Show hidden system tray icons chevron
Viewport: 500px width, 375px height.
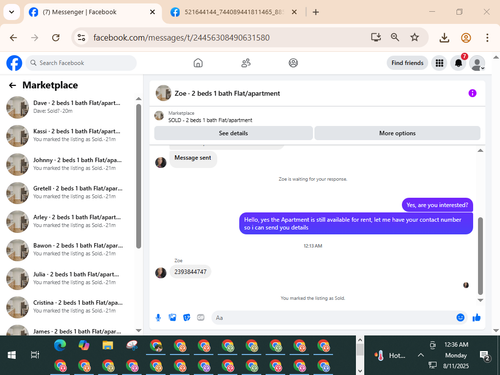click(x=421, y=355)
